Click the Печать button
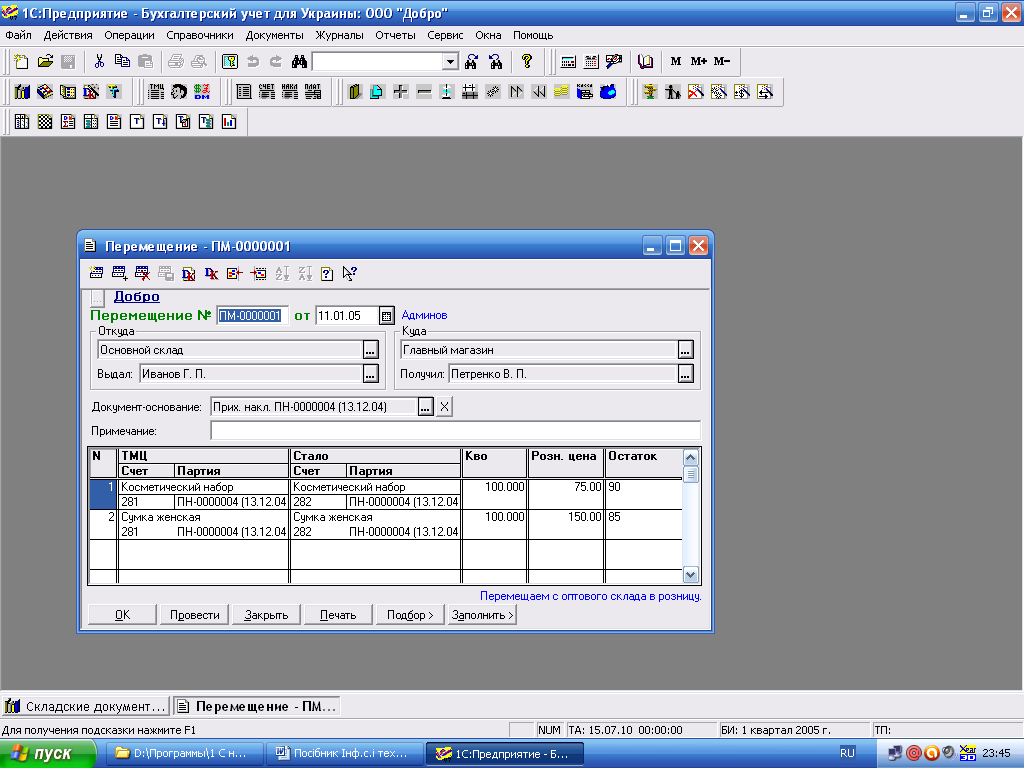The width and height of the screenshot is (1024, 768). [x=338, y=615]
